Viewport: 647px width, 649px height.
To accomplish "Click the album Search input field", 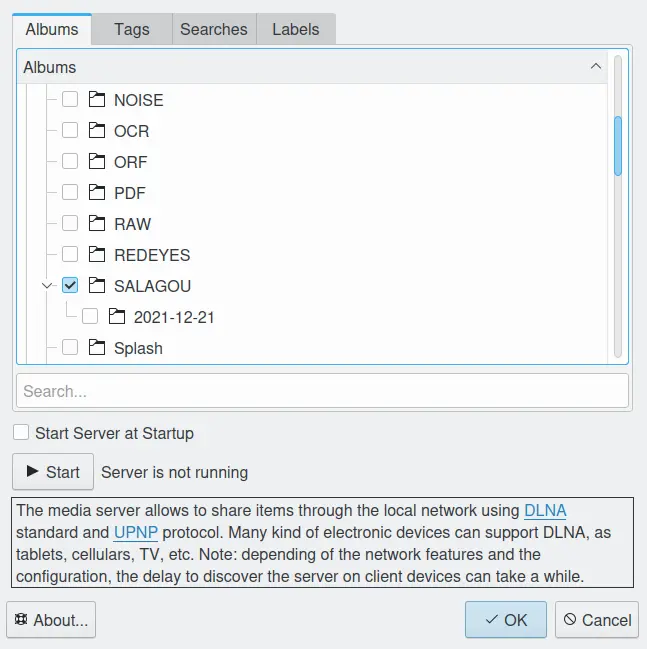I will tap(322, 391).
